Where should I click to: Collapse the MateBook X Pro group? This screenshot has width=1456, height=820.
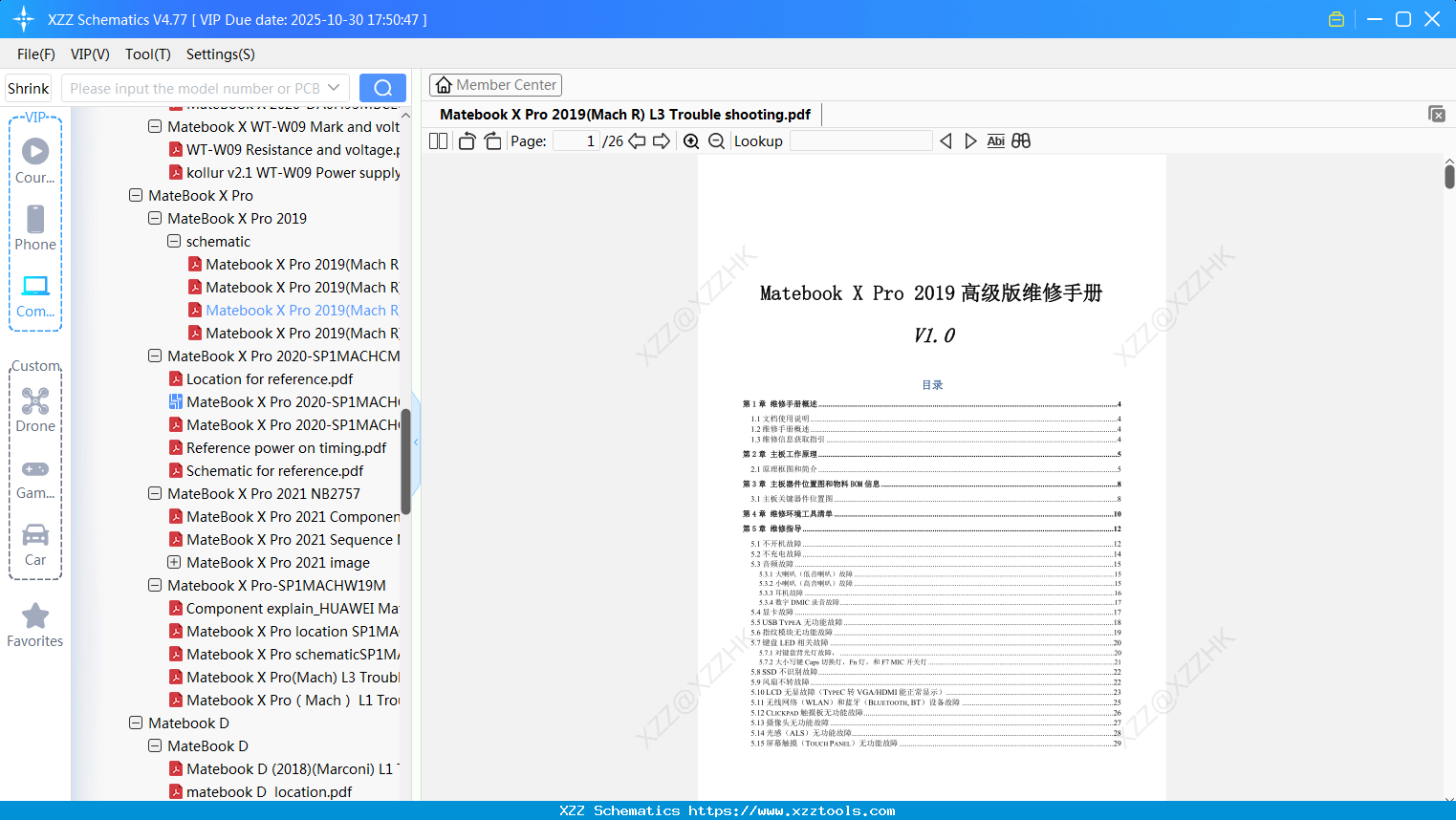pyautogui.click(x=136, y=196)
